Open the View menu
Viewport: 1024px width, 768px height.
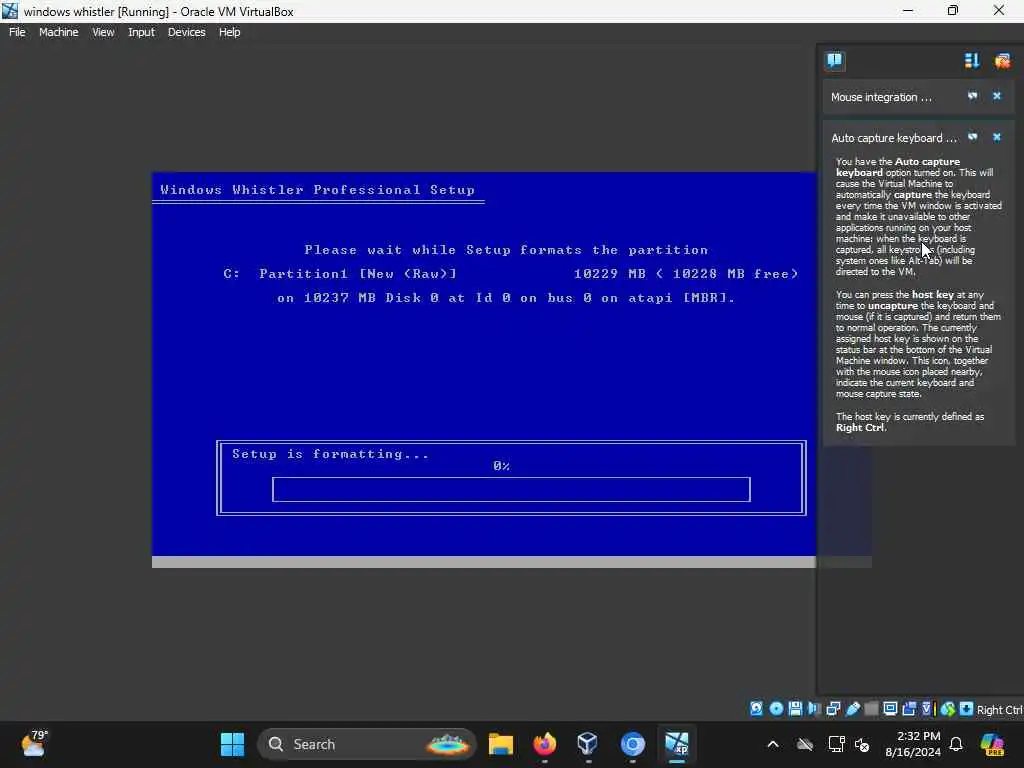coord(103,32)
